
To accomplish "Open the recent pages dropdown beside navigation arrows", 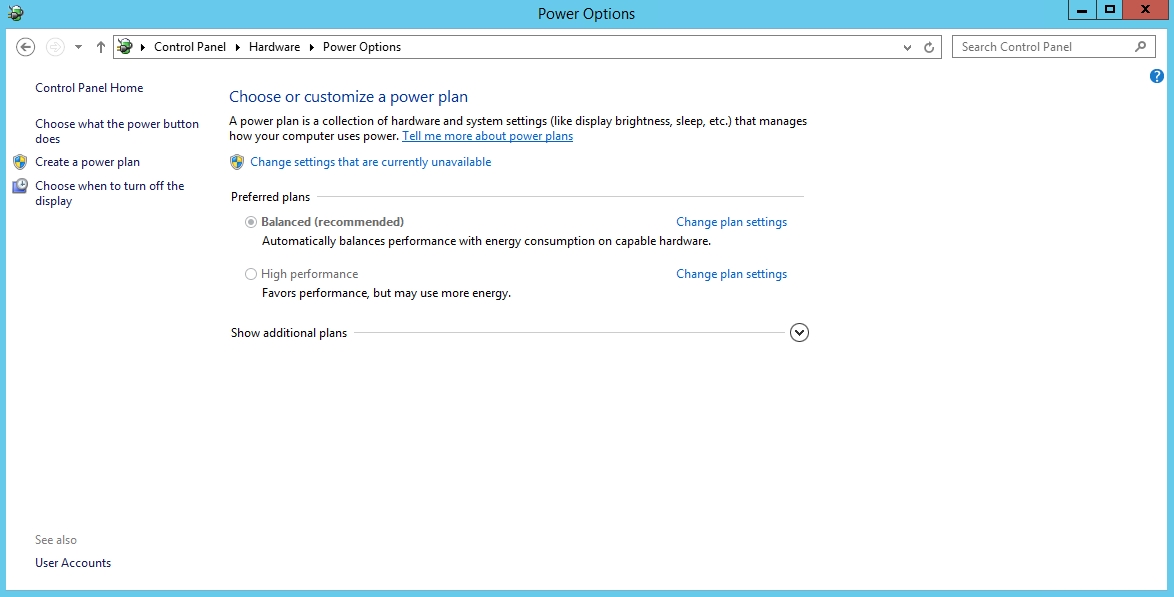I will (78, 46).
